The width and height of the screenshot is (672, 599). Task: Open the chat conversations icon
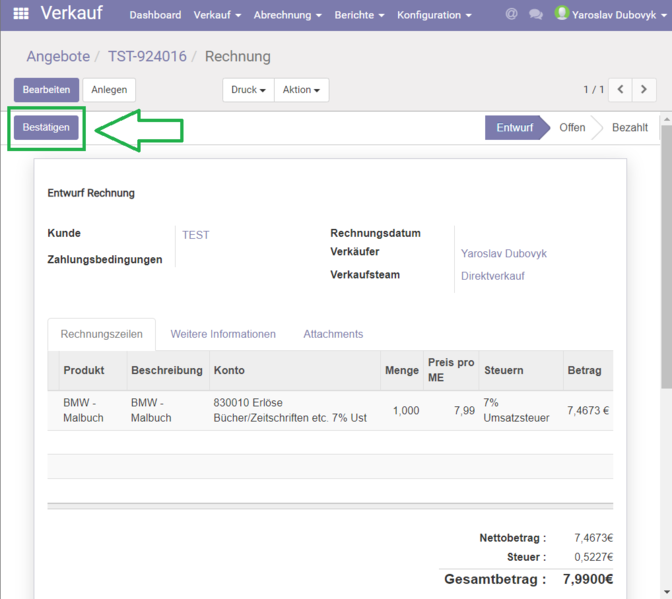(x=536, y=15)
